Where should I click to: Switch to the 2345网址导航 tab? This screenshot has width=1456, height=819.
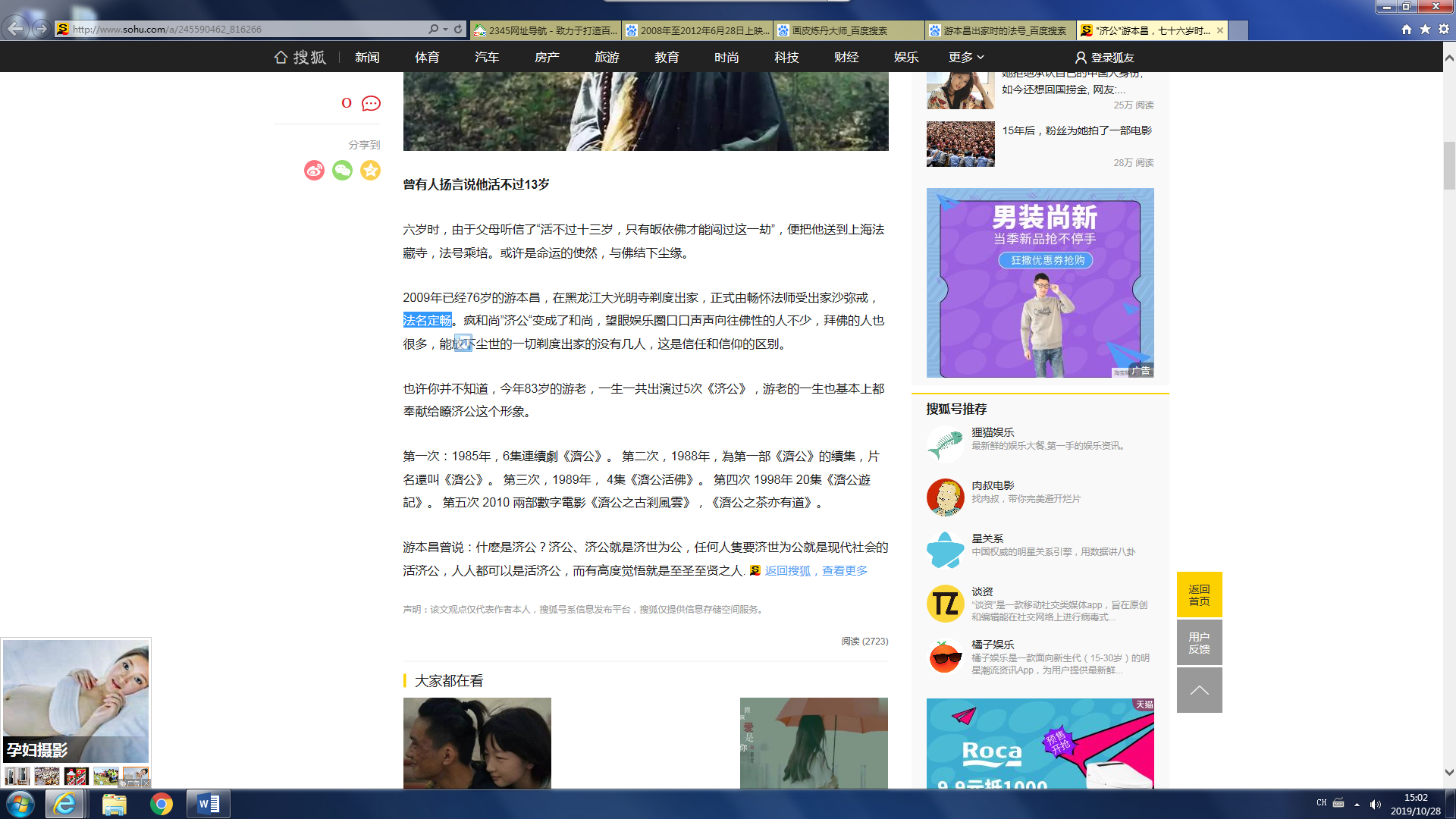tap(546, 30)
